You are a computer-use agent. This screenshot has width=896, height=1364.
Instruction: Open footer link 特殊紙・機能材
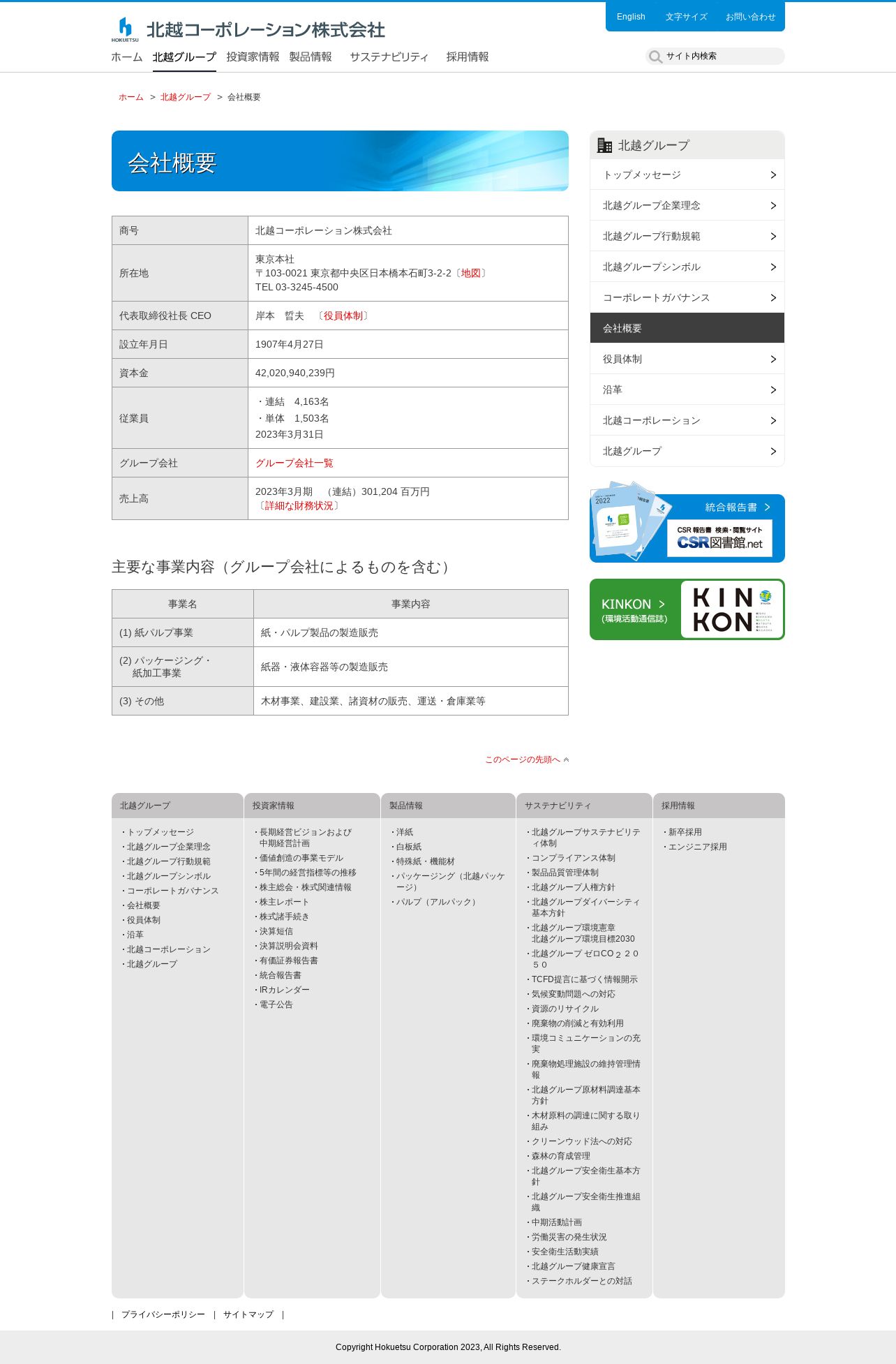425,861
